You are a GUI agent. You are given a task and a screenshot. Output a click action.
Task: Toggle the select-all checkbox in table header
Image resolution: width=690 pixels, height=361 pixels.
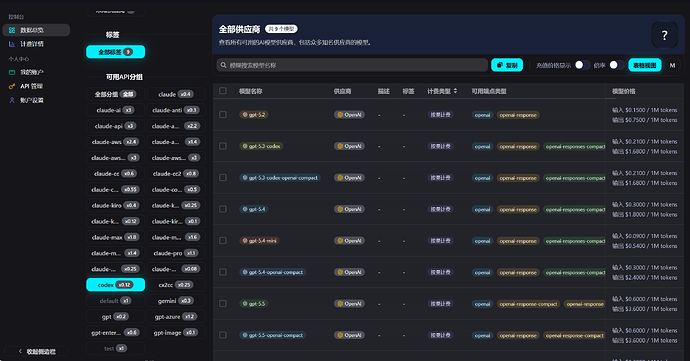(x=223, y=91)
